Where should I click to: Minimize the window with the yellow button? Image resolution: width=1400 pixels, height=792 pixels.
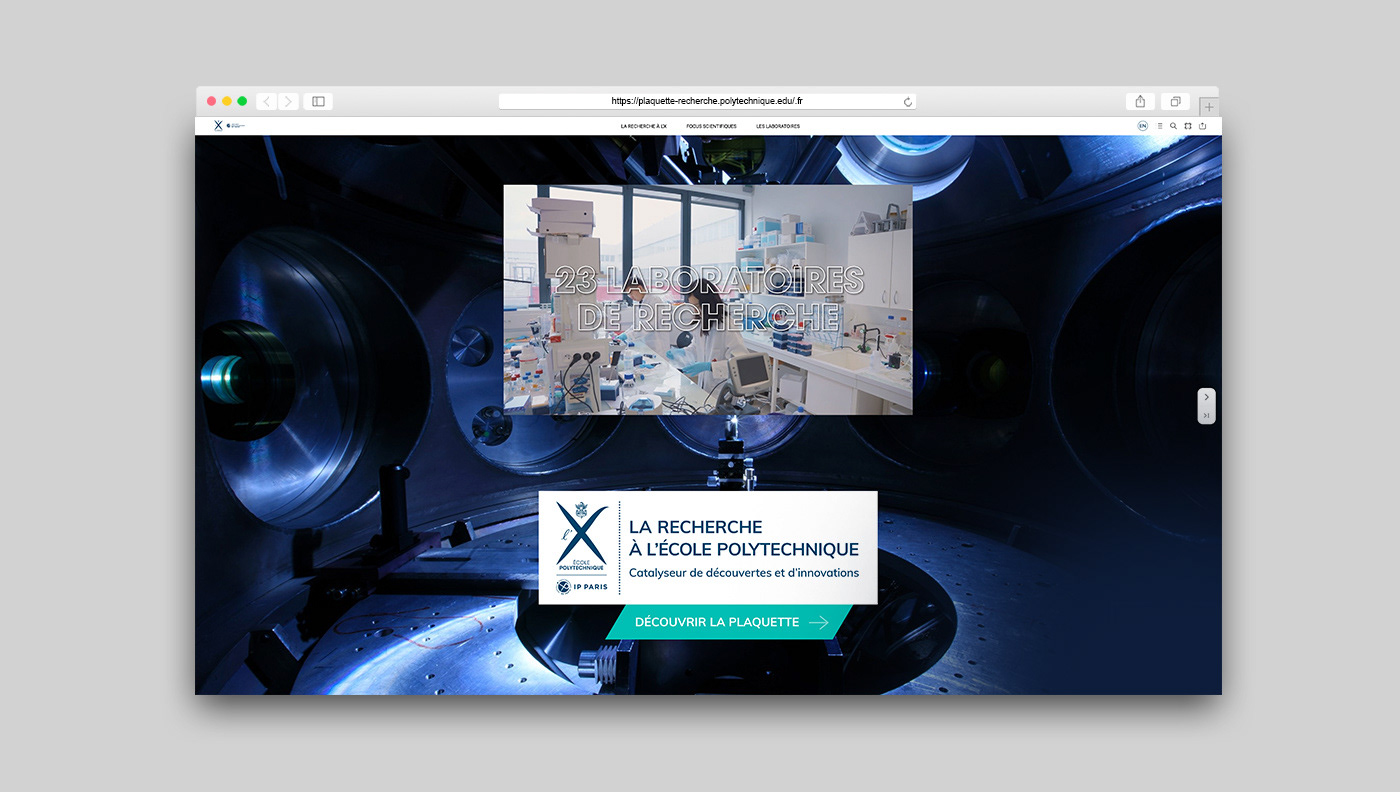click(227, 101)
